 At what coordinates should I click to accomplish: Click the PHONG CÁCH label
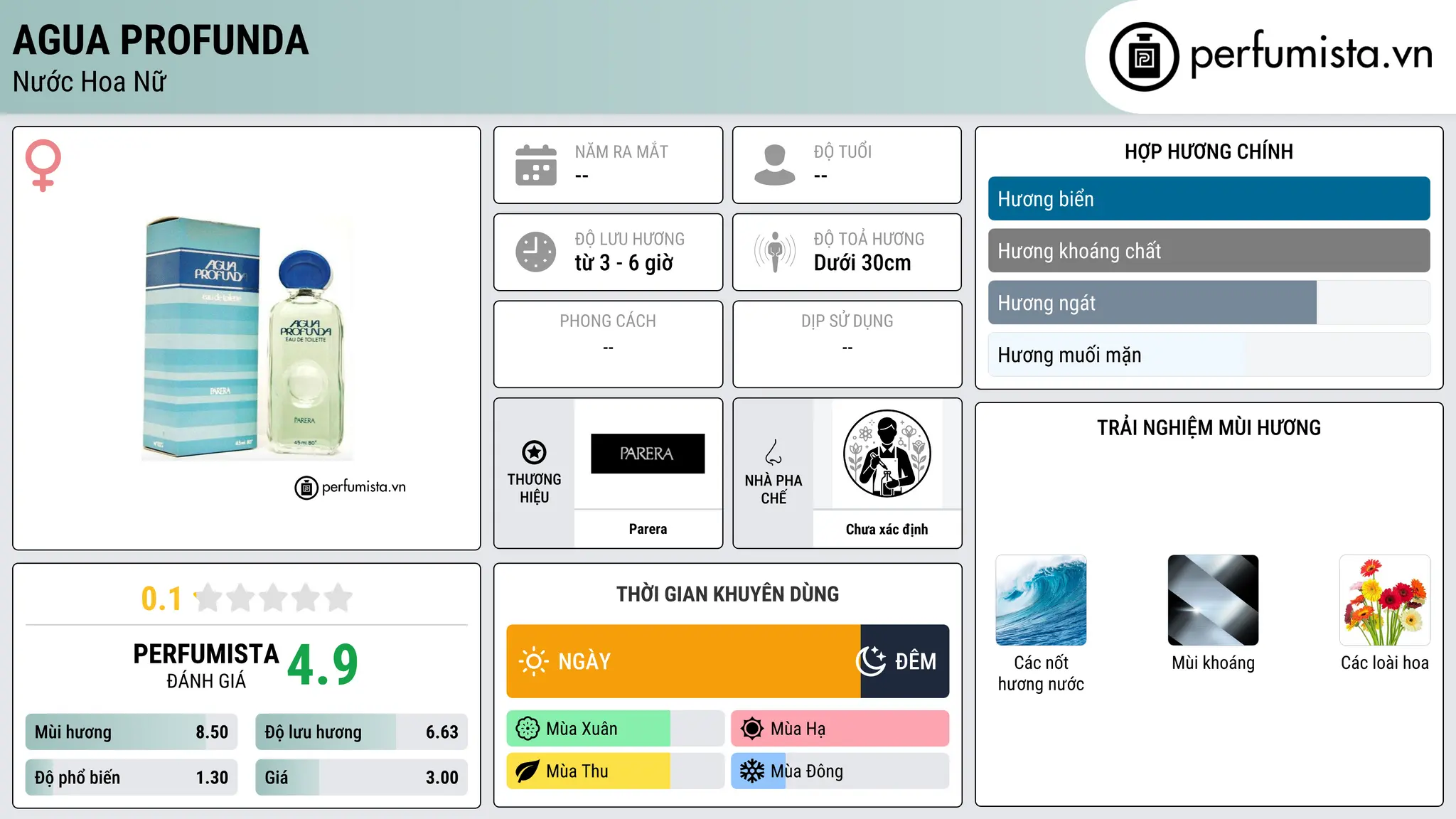pyautogui.click(x=608, y=321)
